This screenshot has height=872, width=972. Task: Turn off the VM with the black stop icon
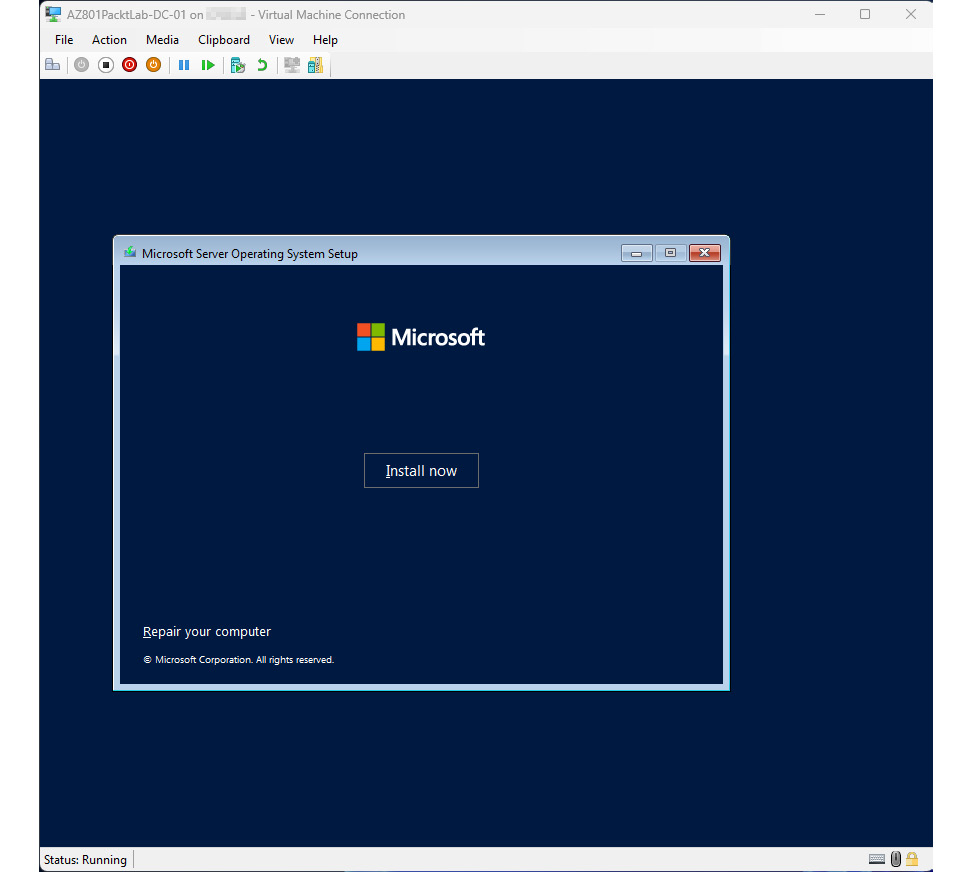point(106,65)
